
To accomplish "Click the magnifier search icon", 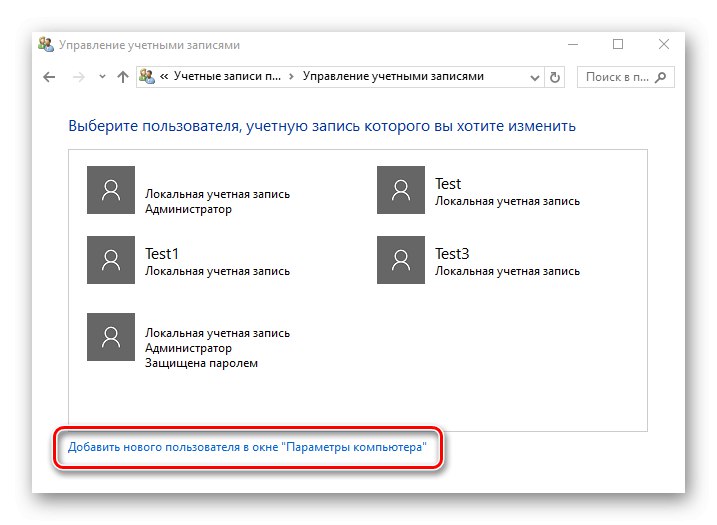I will (660, 77).
